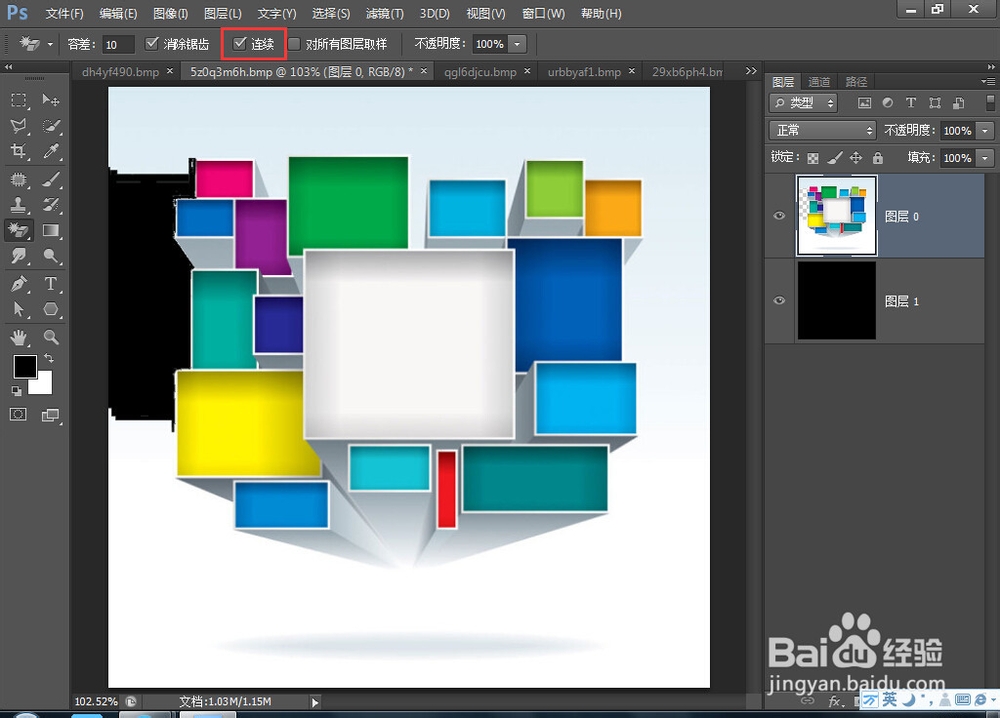Open the 滤镜(T) menu
This screenshot has height=718, width=1000.
(x=385, y=13)
